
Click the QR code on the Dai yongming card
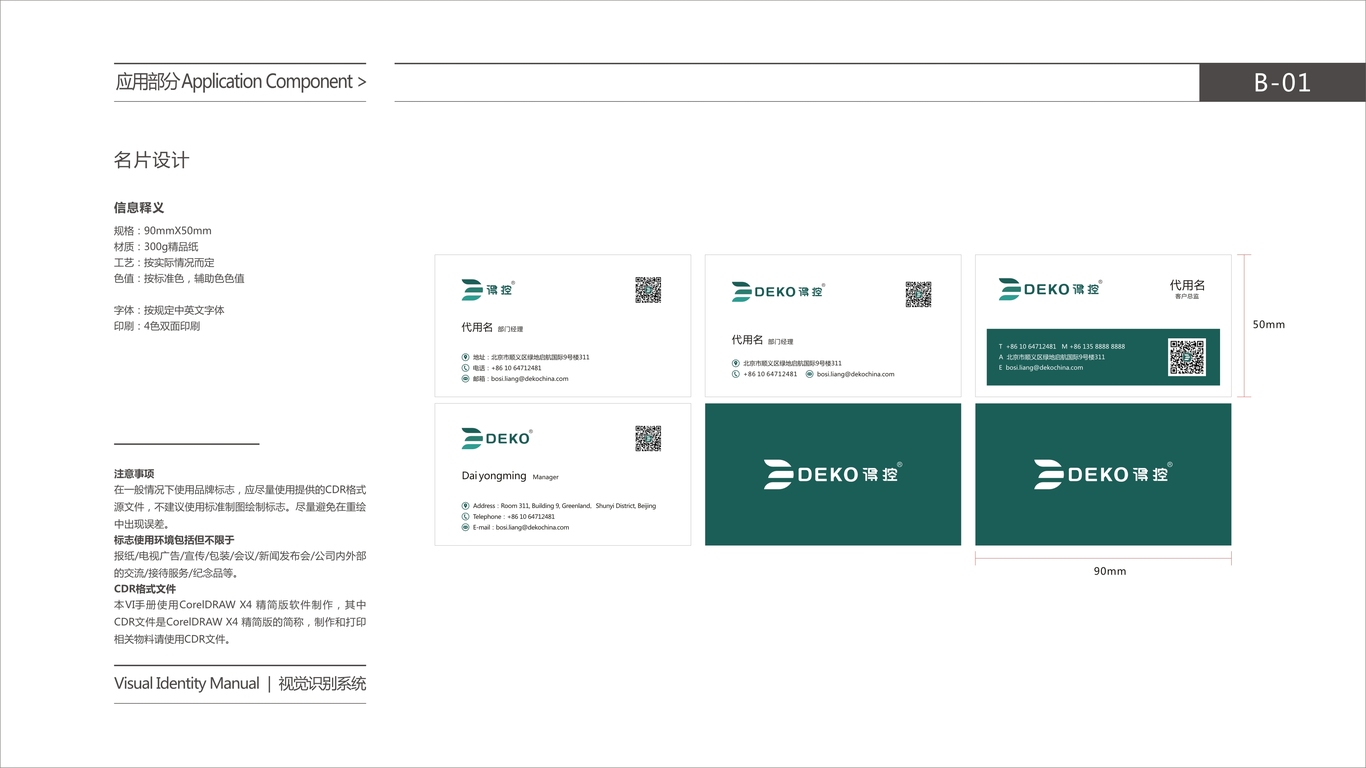tap(648, 438)
